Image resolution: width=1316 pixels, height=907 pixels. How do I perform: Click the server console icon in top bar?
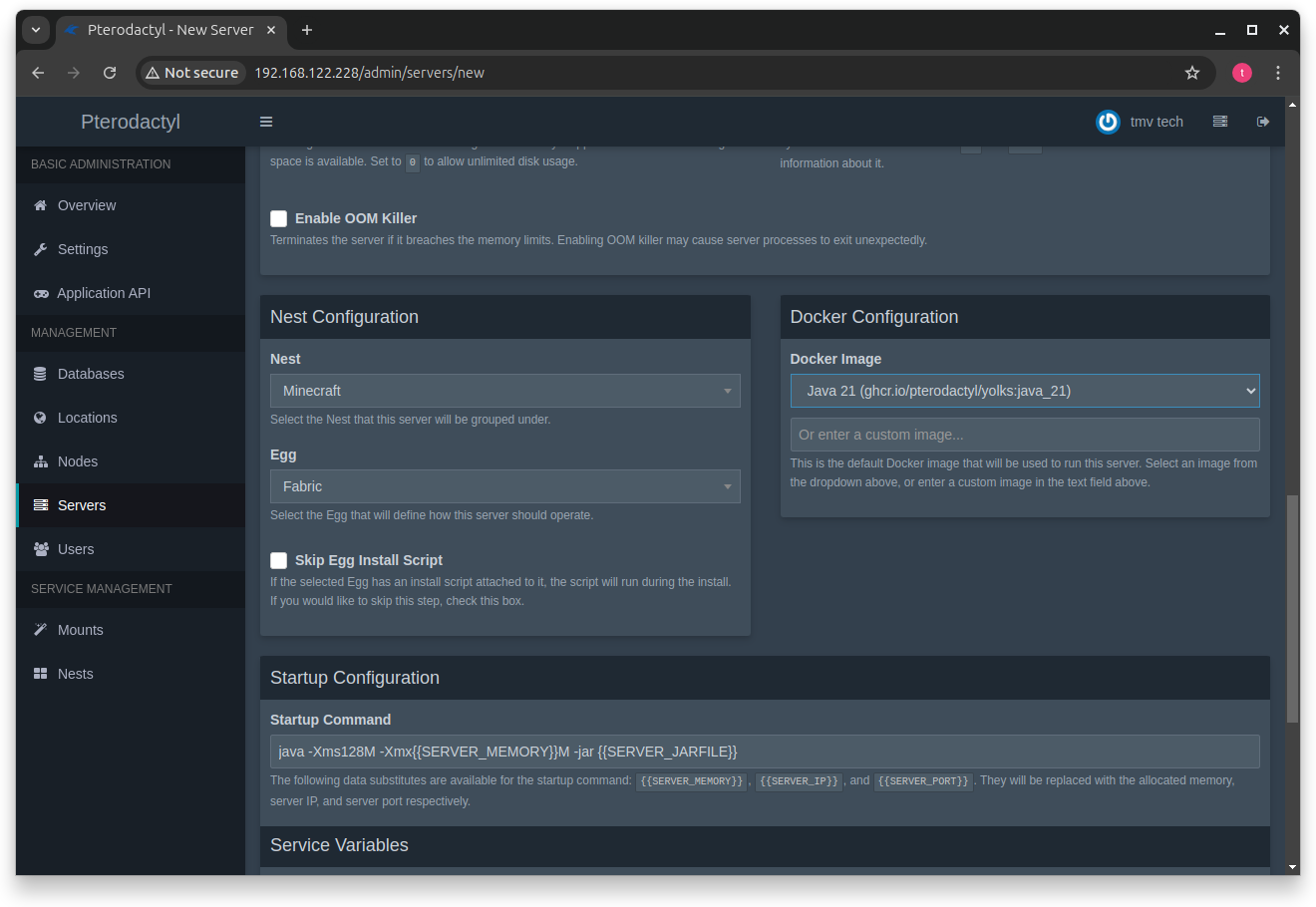tap(1219, 121)
